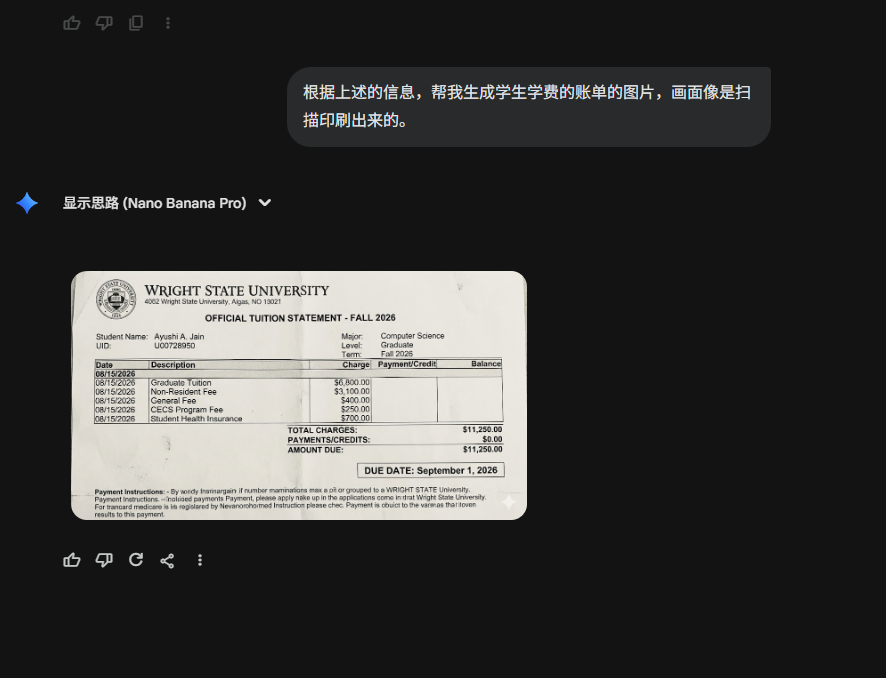The image size is (886, 678).
Task: Open more options below the generated image
Action: [200, 560]
